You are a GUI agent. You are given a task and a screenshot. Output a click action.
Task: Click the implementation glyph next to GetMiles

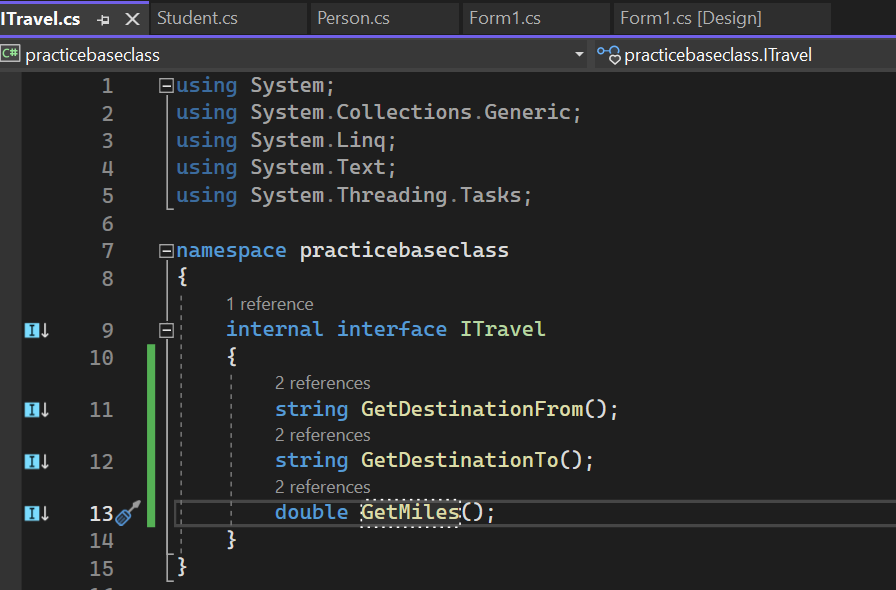point(36,513)
